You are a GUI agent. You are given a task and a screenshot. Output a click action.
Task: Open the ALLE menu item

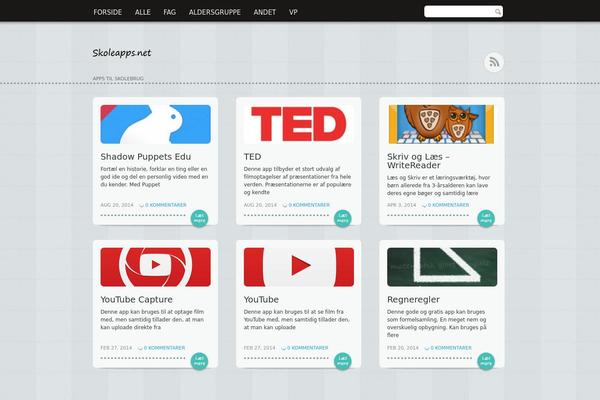pyautogui.click(x=142, y=12)
